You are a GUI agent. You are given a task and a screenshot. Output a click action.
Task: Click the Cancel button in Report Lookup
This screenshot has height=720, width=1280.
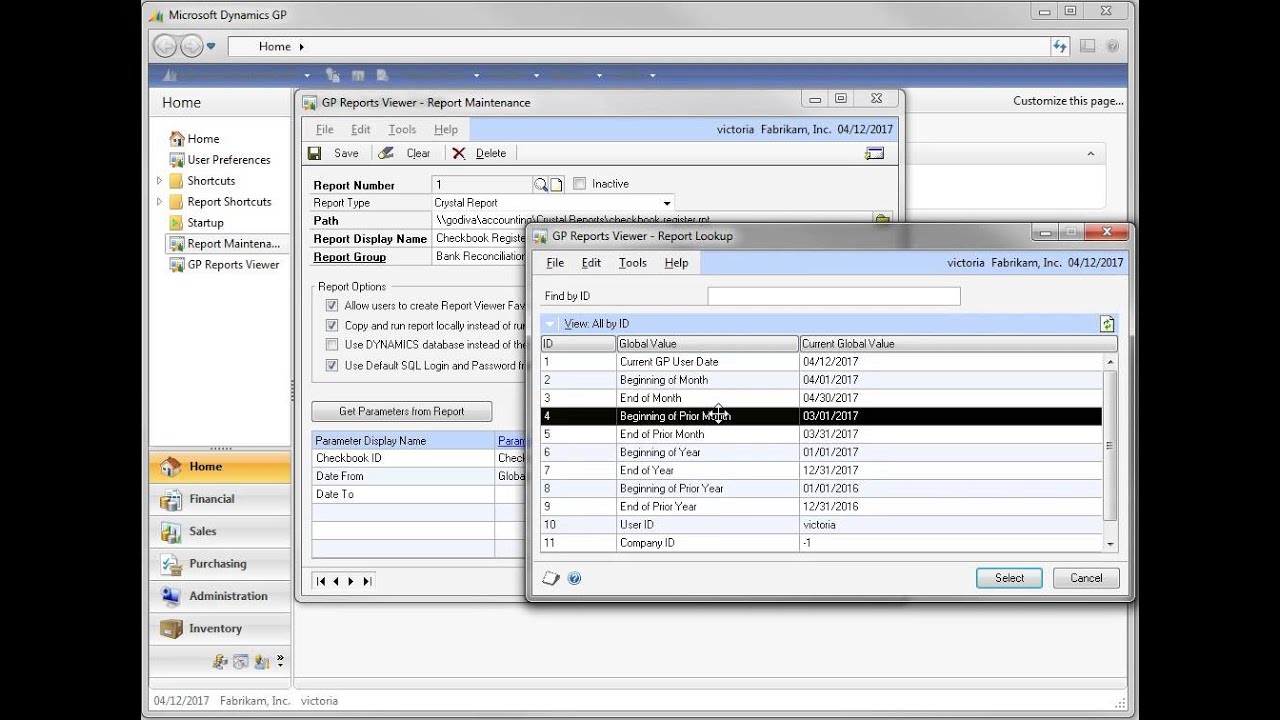click(x=1086, y=578)
